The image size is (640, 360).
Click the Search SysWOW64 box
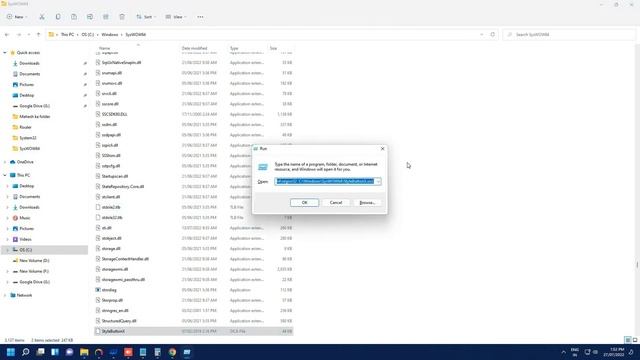(569, 35)
